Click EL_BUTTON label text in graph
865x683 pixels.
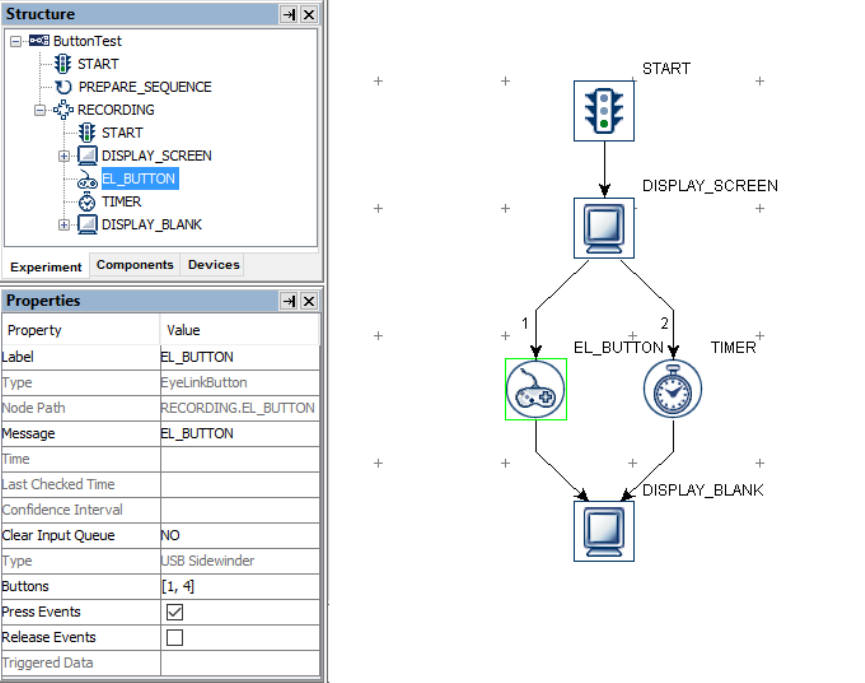pos(618,348)
